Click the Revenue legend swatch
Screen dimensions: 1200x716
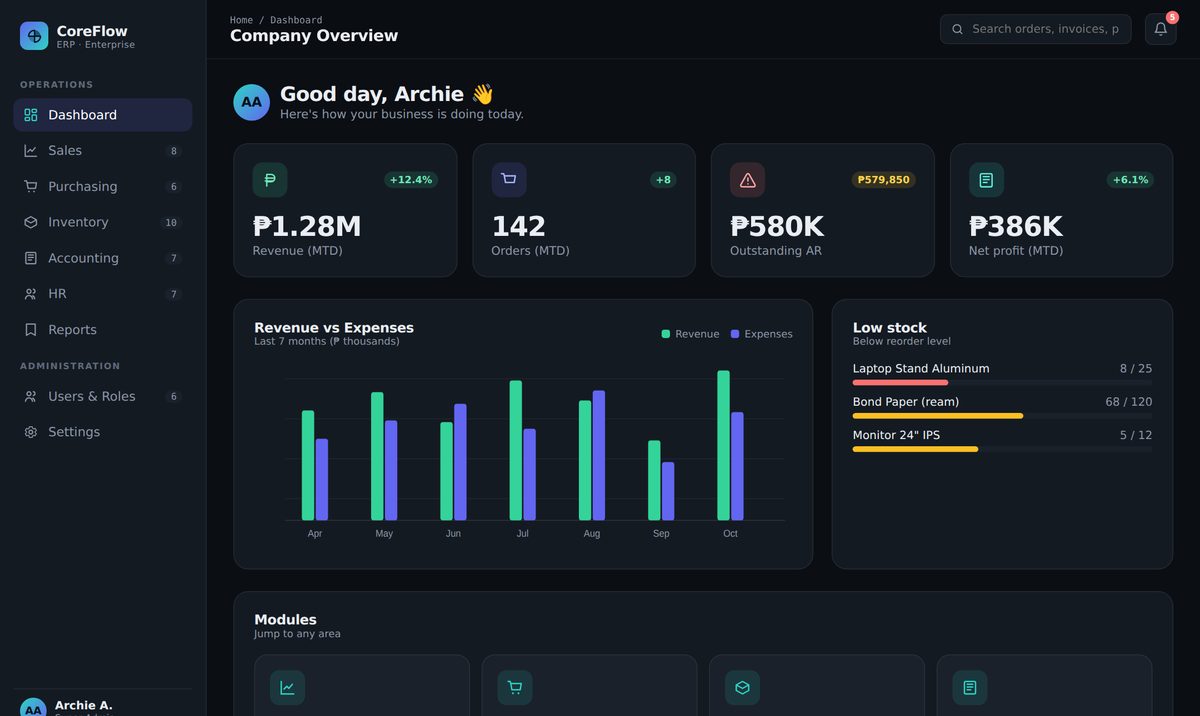click(666, 334)
